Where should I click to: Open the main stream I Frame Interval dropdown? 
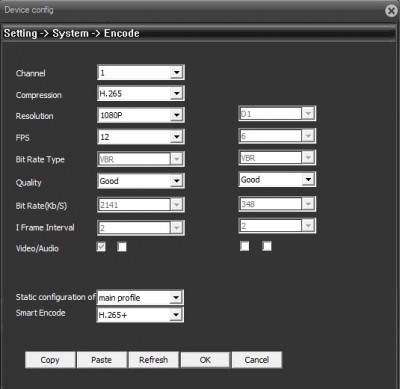click(x=141, y=228)
